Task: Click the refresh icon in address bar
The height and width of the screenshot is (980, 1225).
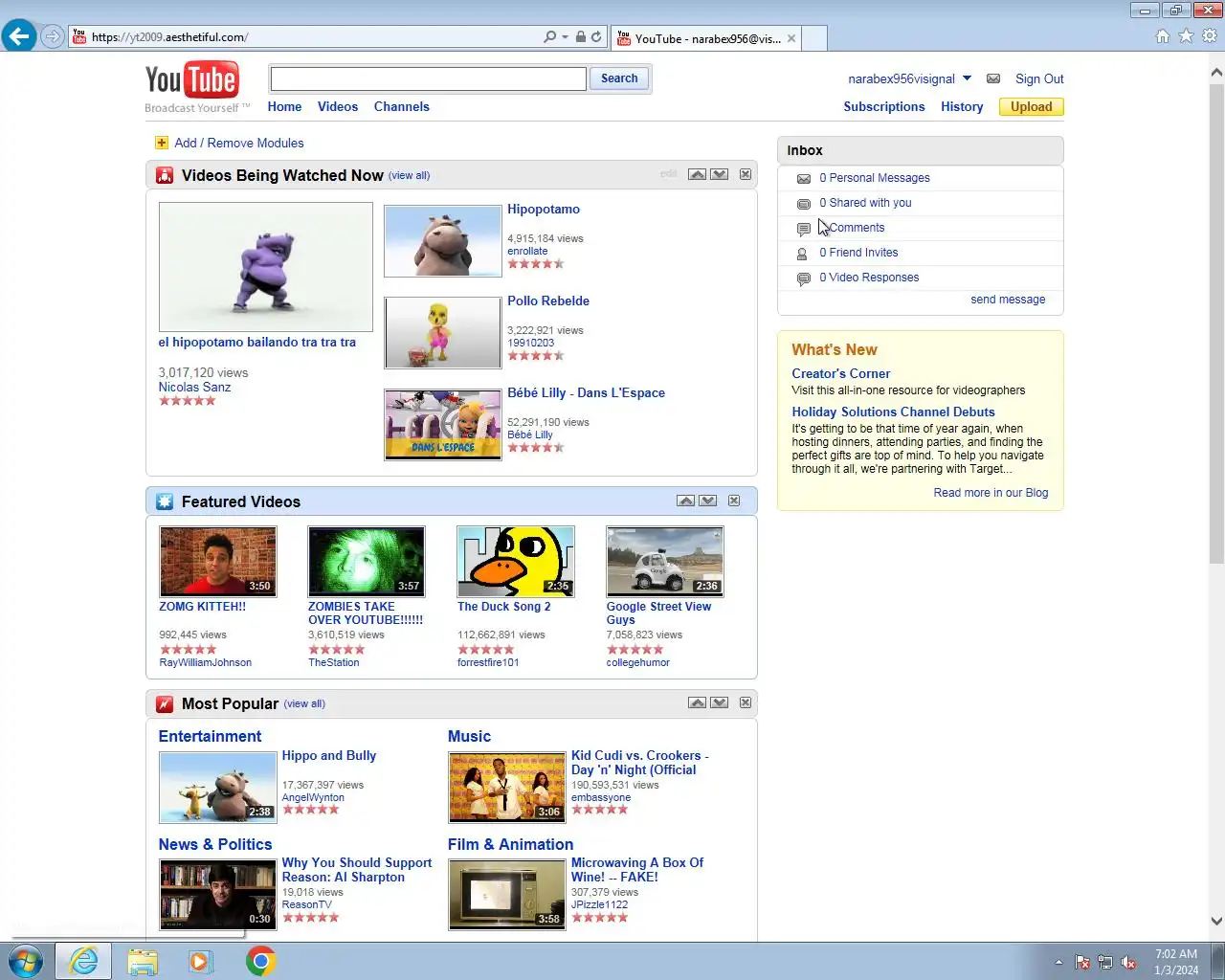Action: pos(596,36)
